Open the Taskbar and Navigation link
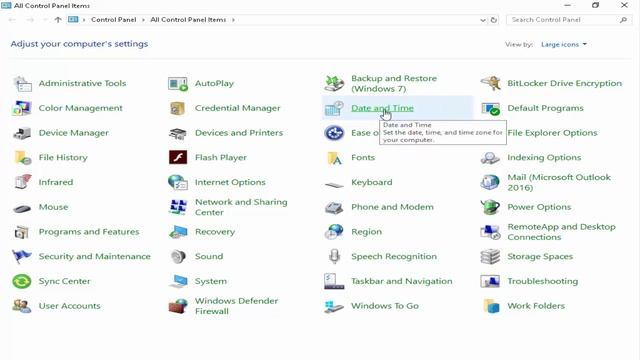Image resolution: width=640 pixels, height=360 pixels. [x=402, y=281]
